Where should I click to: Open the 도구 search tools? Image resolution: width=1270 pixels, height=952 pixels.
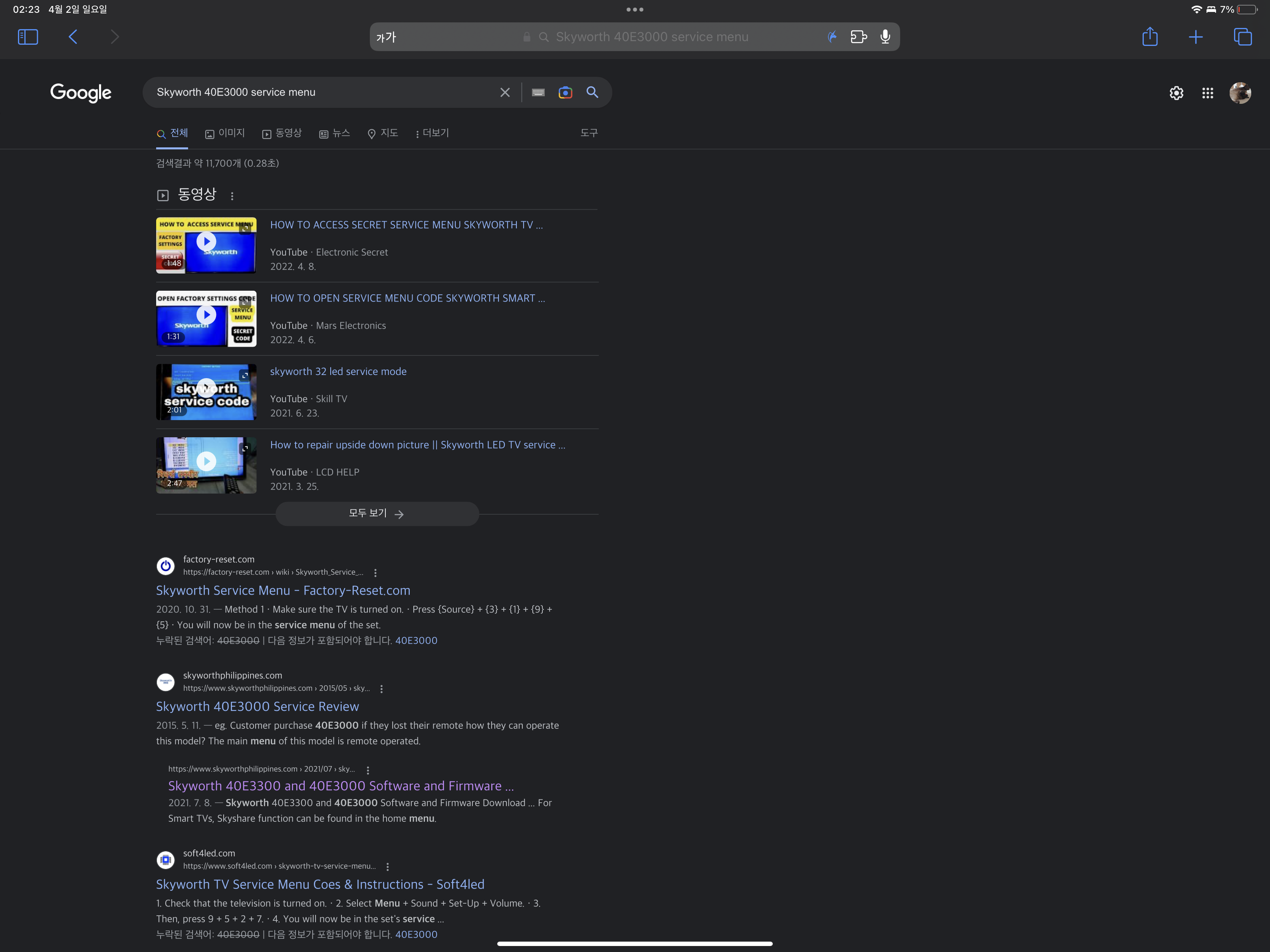pyautogui.click(x=589, y=133)
